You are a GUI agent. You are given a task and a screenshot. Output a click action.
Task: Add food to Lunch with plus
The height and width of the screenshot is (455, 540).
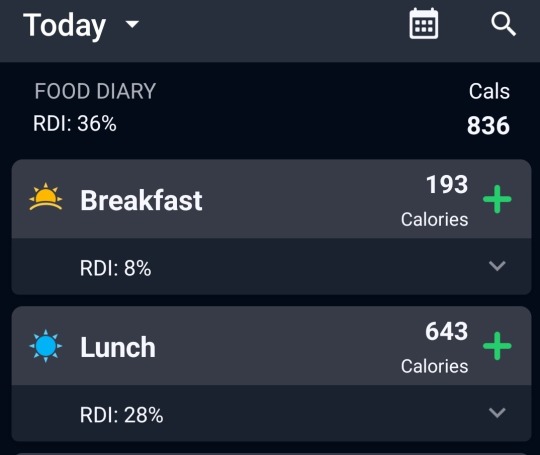497,346
